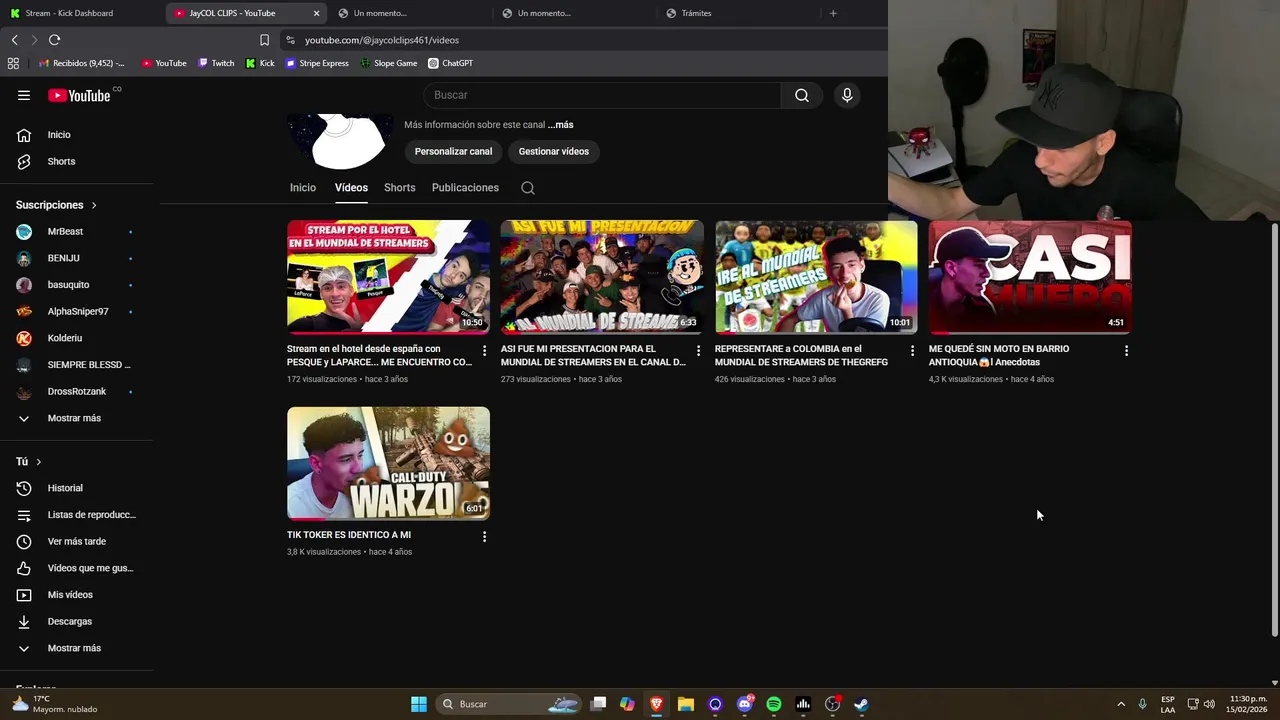Close the JayCOL CLIPS YouTube tab
This screenshot has height=720, width=1280.
pos(317,13)
